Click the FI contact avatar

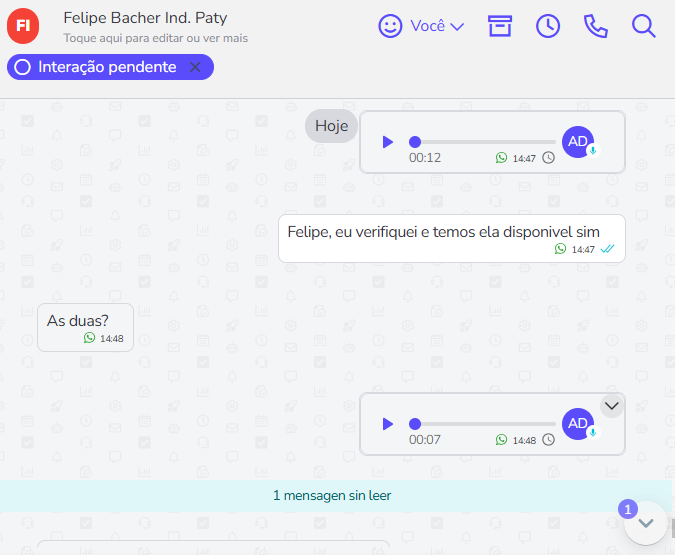tap(23, 26)
